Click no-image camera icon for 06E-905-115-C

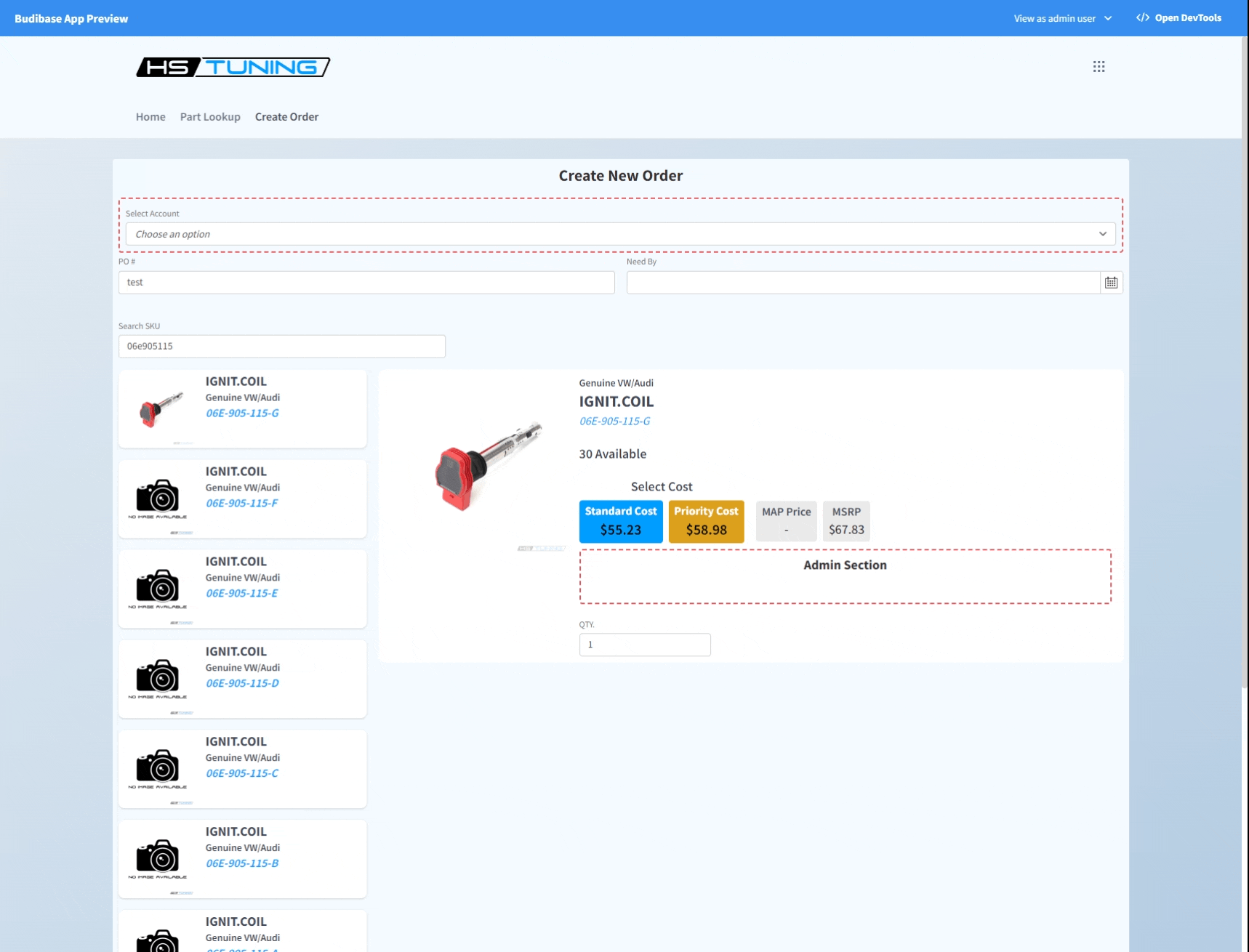[158, 769]
